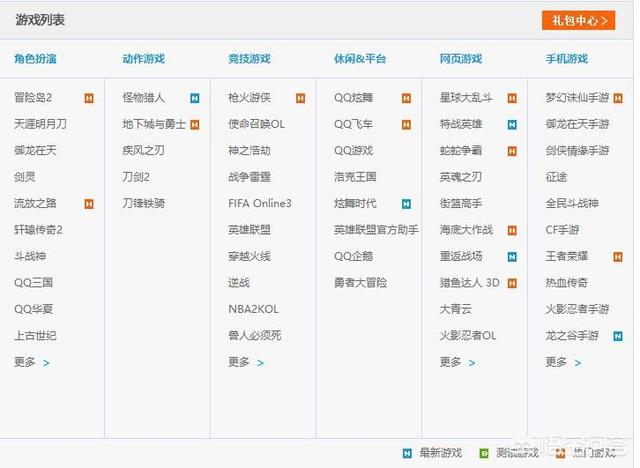Open the QQ华夏 game link
640x468 pixels.
tap(33, 309)
